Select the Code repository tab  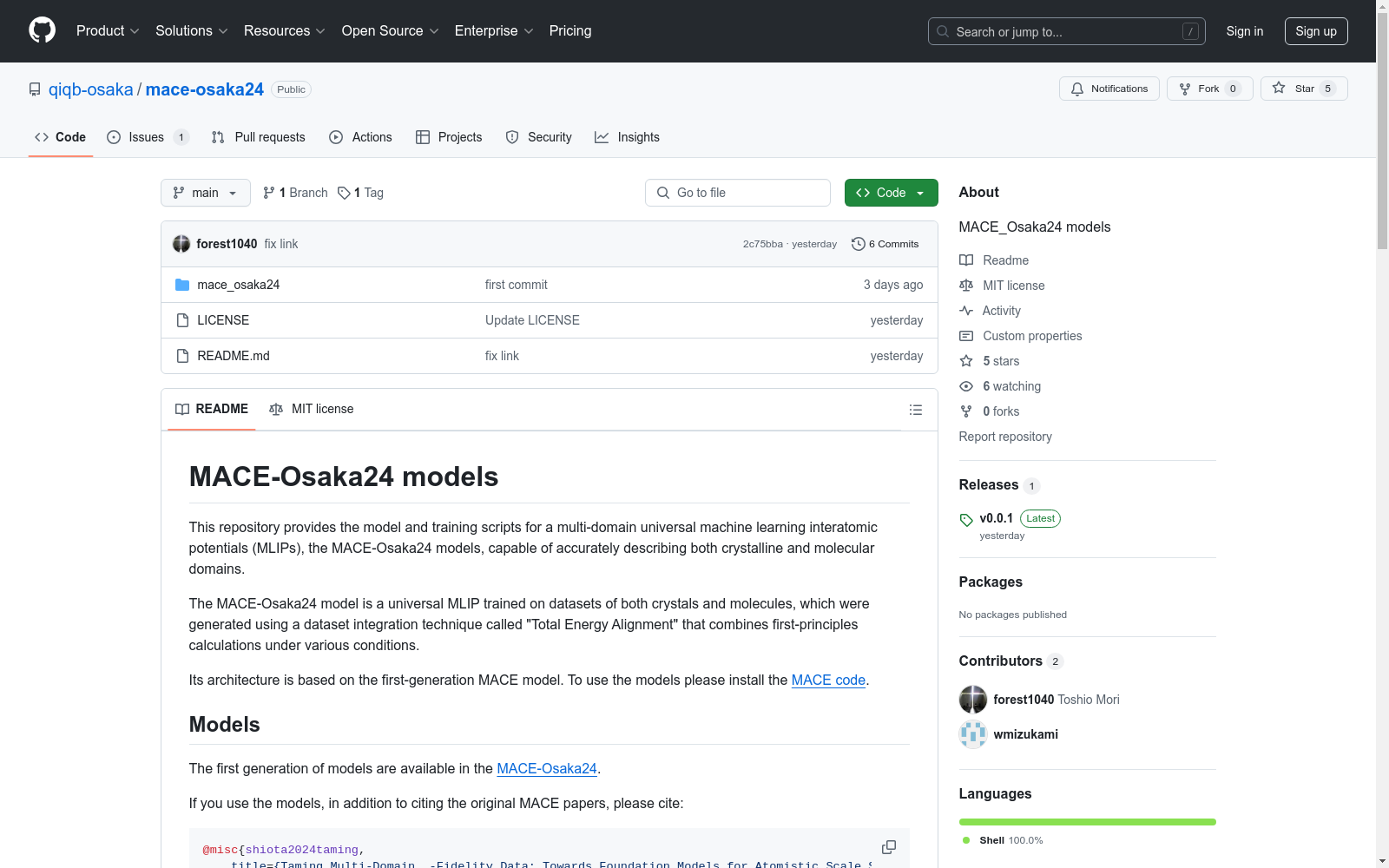[61, 137]
